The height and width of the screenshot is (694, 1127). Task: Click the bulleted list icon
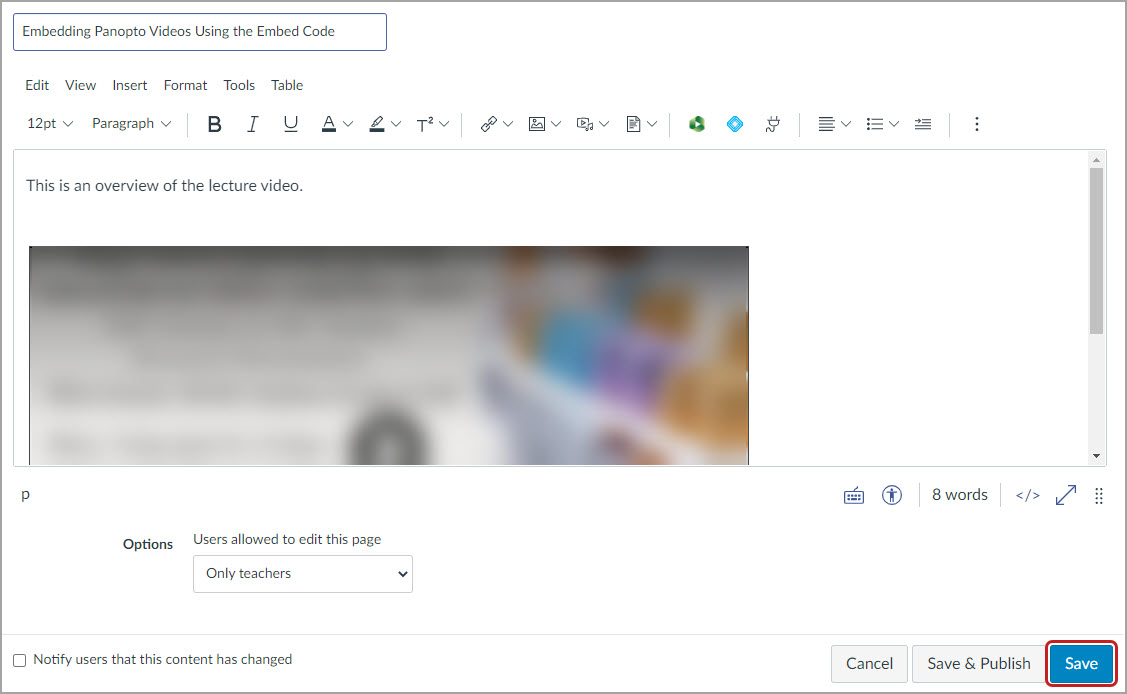tap(874, 124)
